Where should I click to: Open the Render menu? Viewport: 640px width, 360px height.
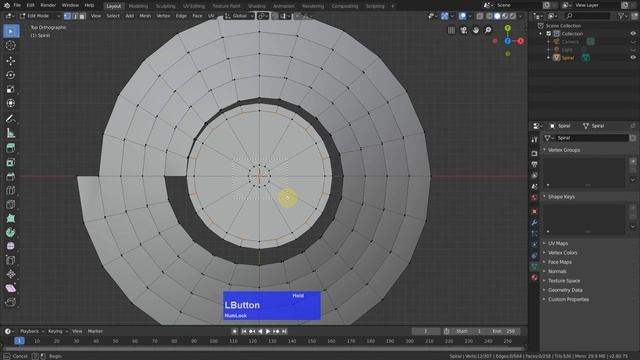(x=48, y=6)
